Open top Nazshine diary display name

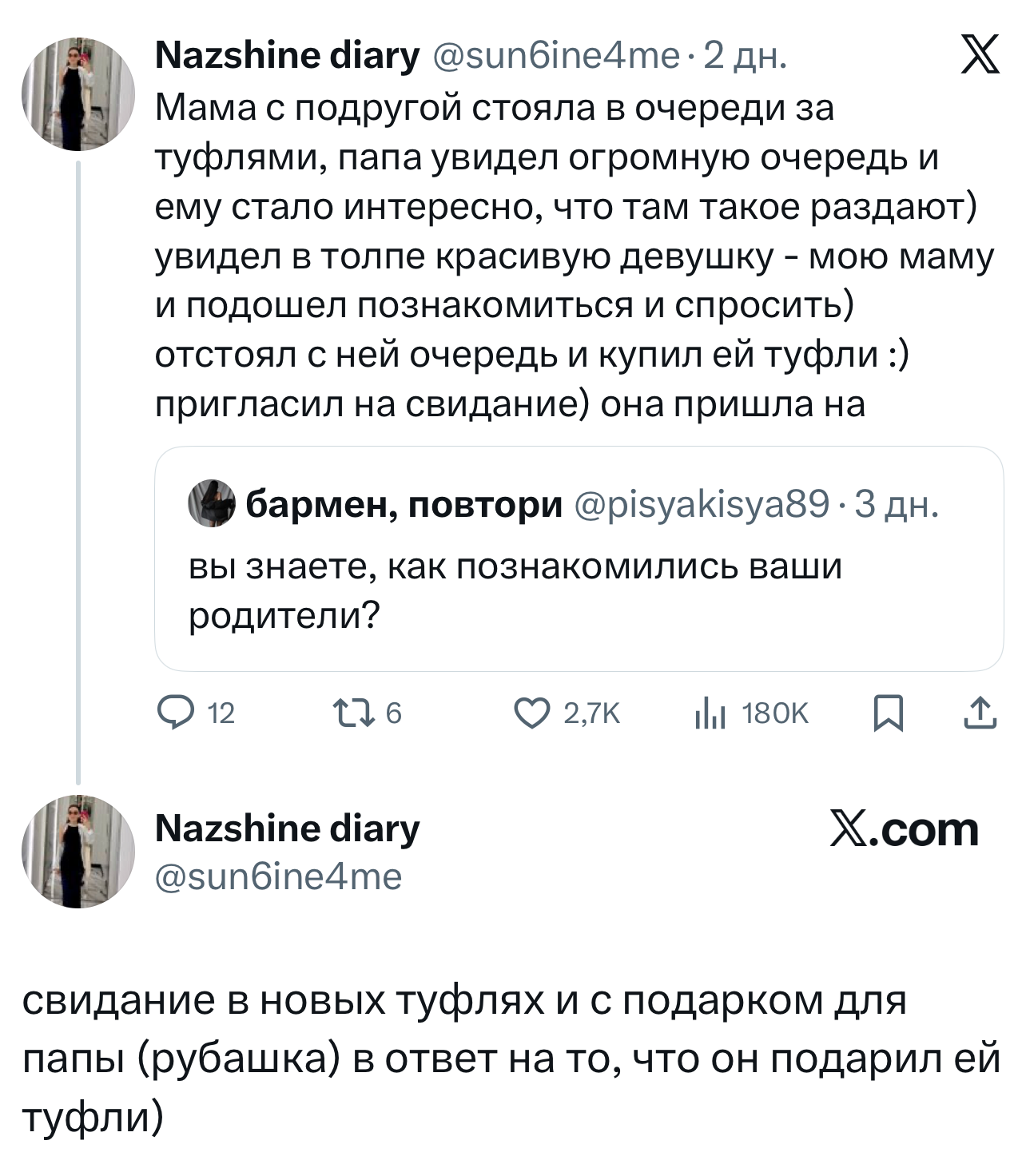click(x=287, y=56)
